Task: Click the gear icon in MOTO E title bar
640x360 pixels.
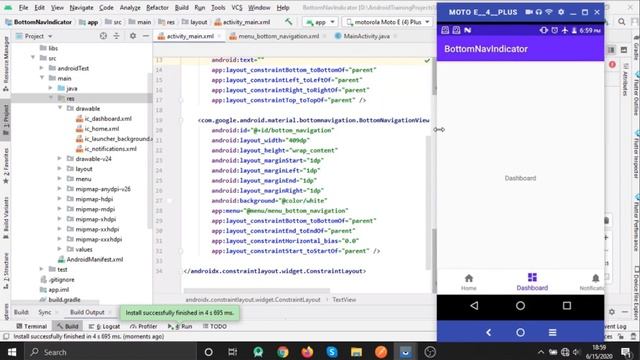Action: (561, 12)
